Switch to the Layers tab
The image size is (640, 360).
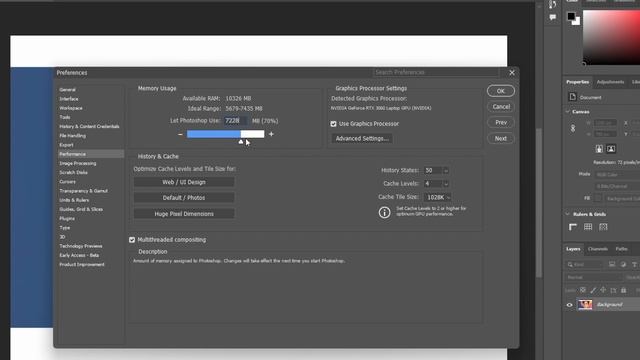tap(573, 249)
